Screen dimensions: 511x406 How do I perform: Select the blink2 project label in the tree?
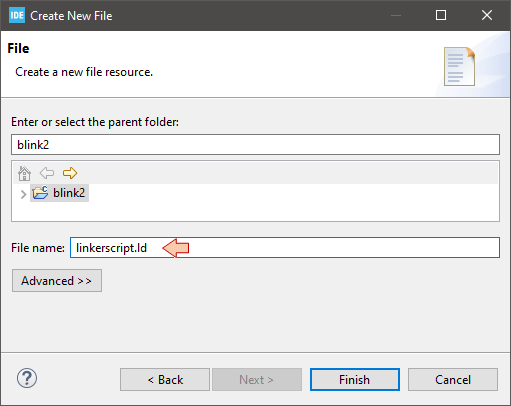point(69,193)
